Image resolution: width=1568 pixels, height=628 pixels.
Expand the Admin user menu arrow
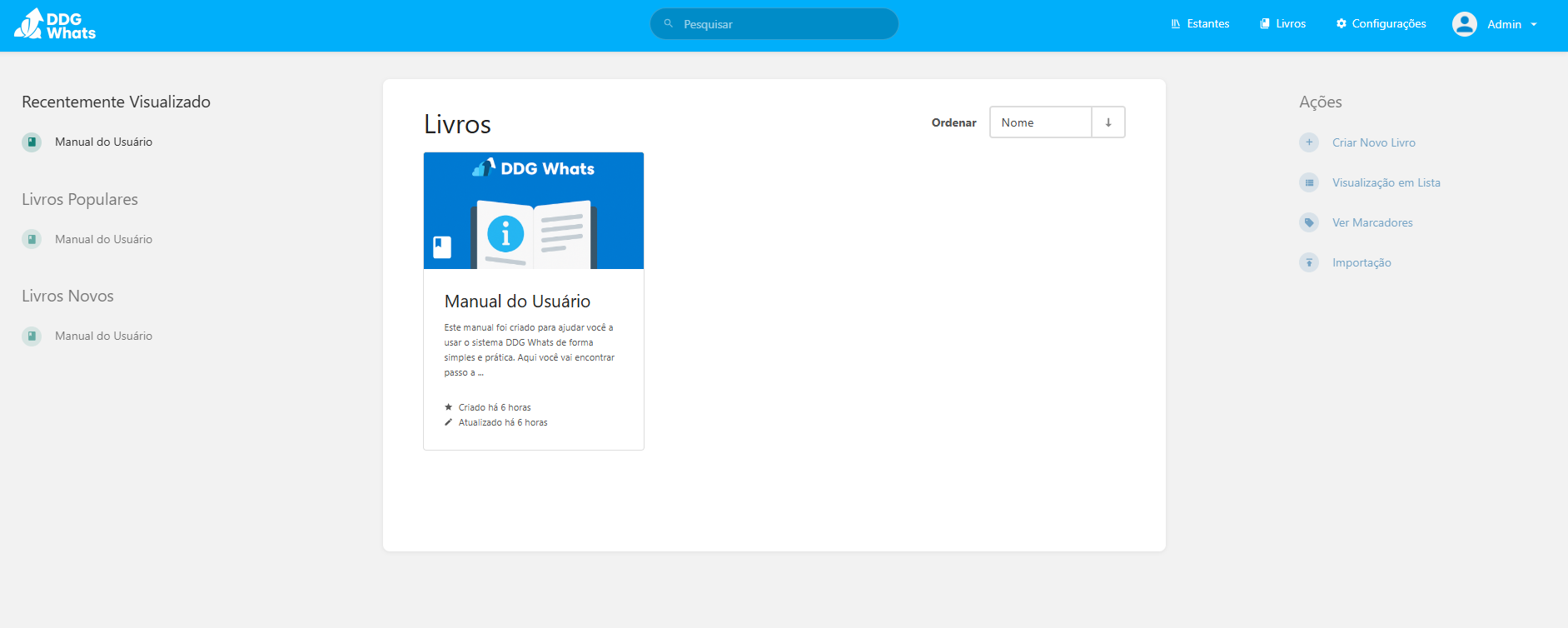pyautogui.click(x=1534, y=25)
